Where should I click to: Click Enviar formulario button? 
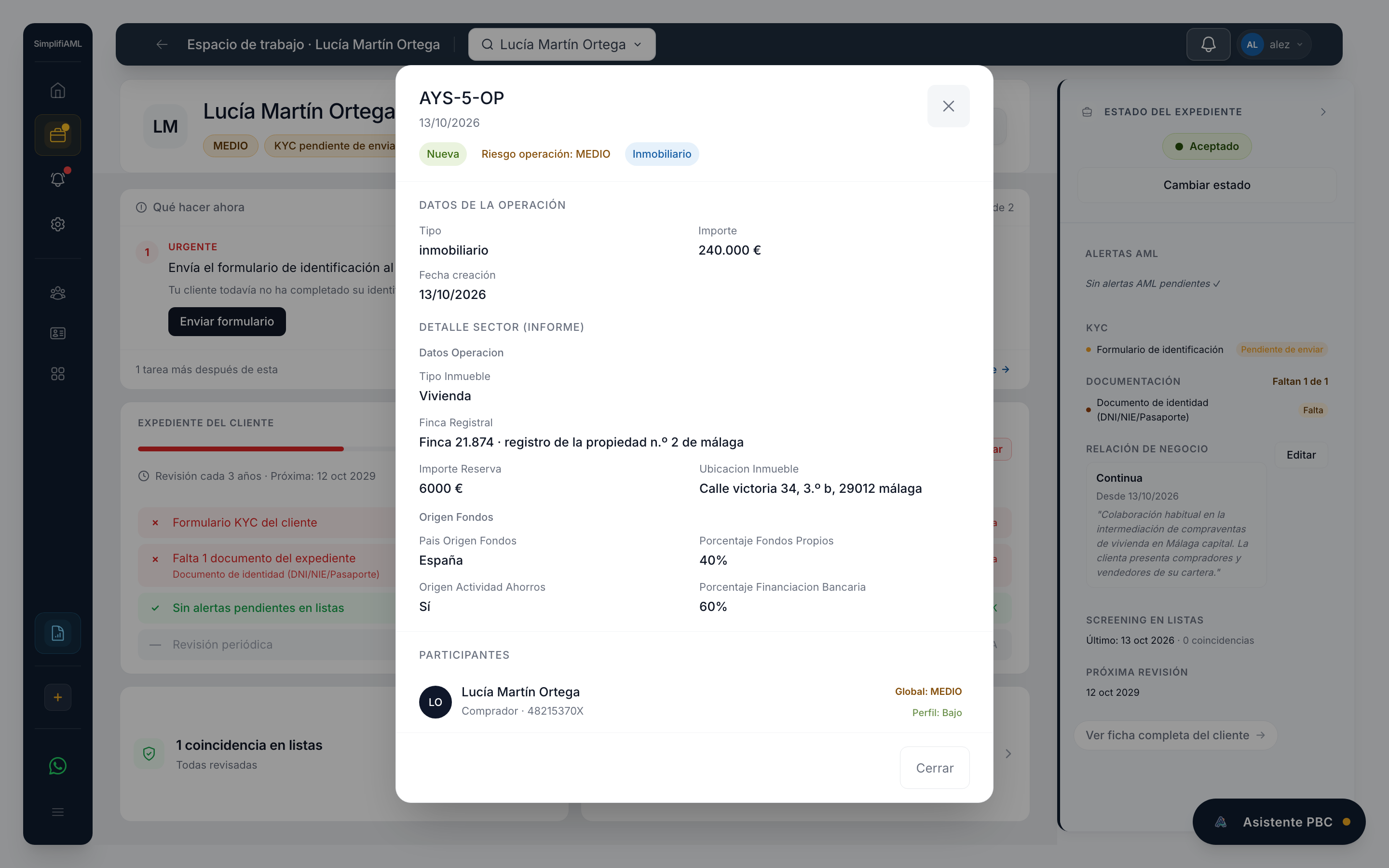[x=227, y=322]
